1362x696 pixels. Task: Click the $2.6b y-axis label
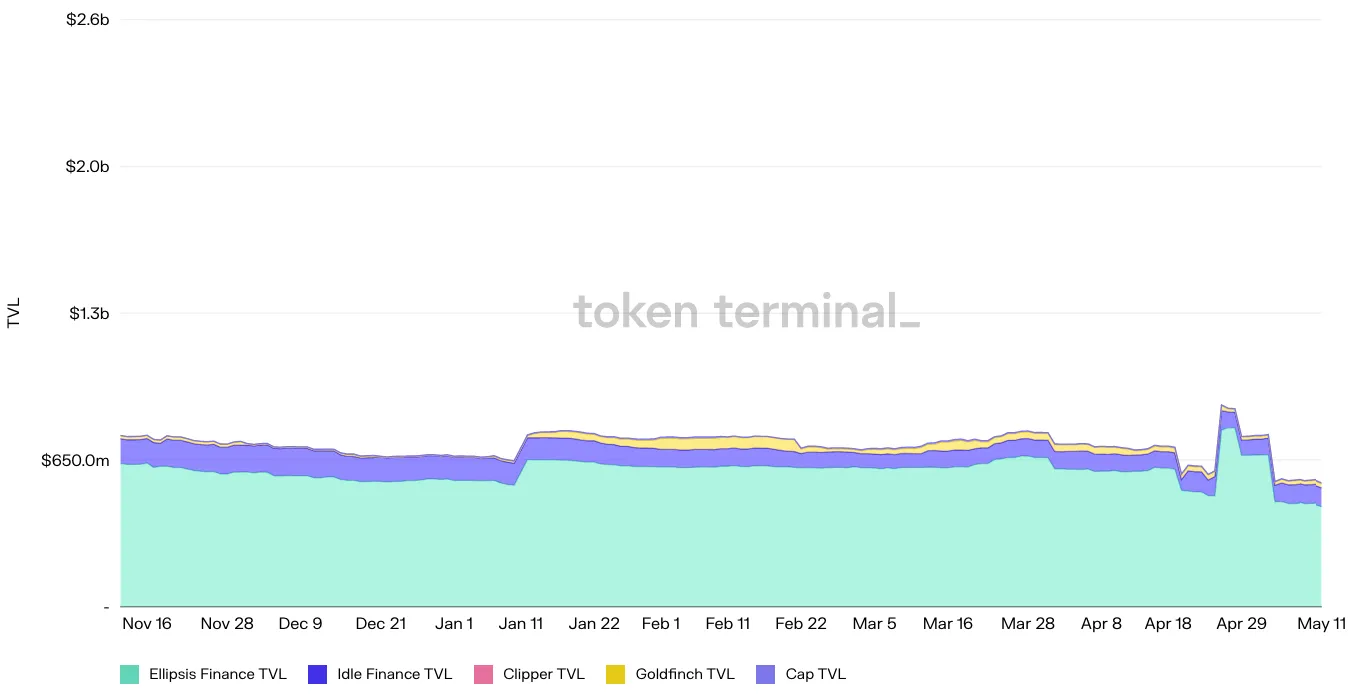[x=87, y=19]
